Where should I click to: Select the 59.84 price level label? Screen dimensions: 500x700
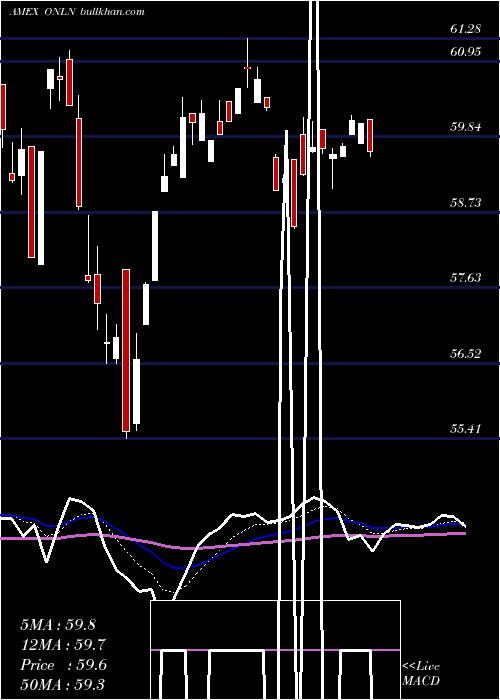coord(466,127)
